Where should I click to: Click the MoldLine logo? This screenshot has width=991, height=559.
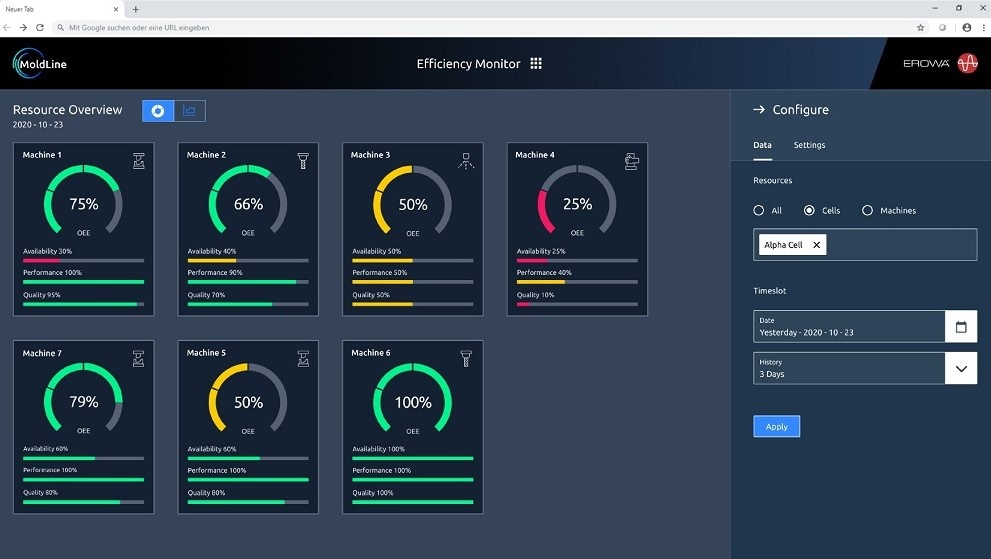coord(40,64)
